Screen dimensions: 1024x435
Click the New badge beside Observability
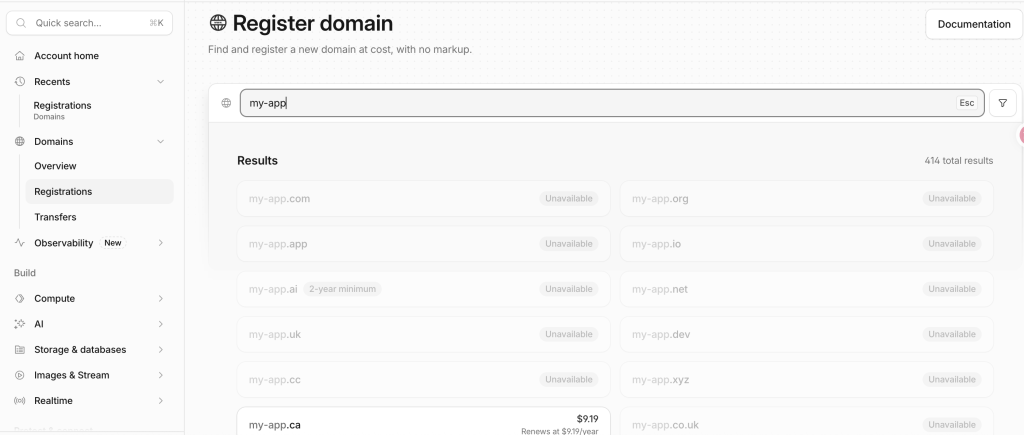112,243
